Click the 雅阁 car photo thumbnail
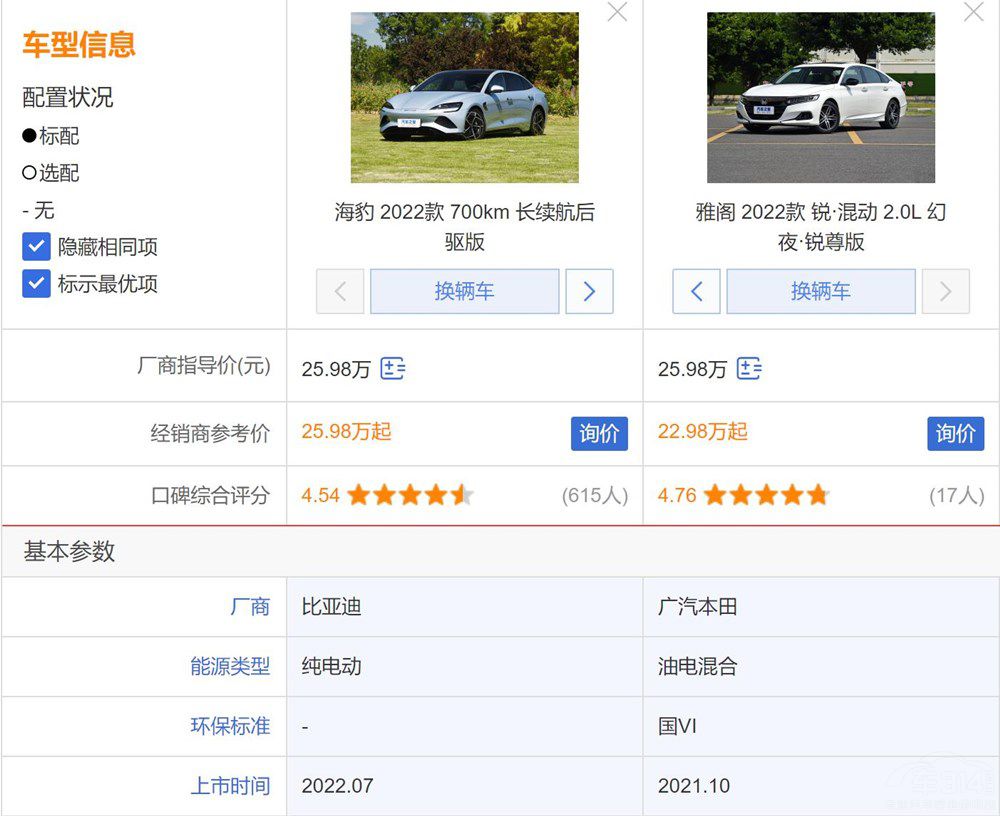The image size is (1000, 816). point(820,98)
